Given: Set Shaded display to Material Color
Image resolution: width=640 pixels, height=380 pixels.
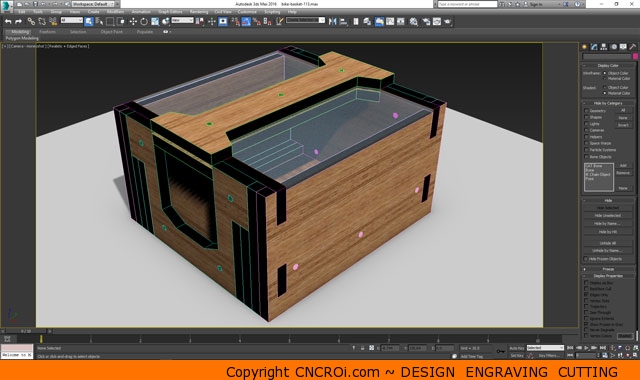Looking at the screenshot, I should tap(605, 93).
